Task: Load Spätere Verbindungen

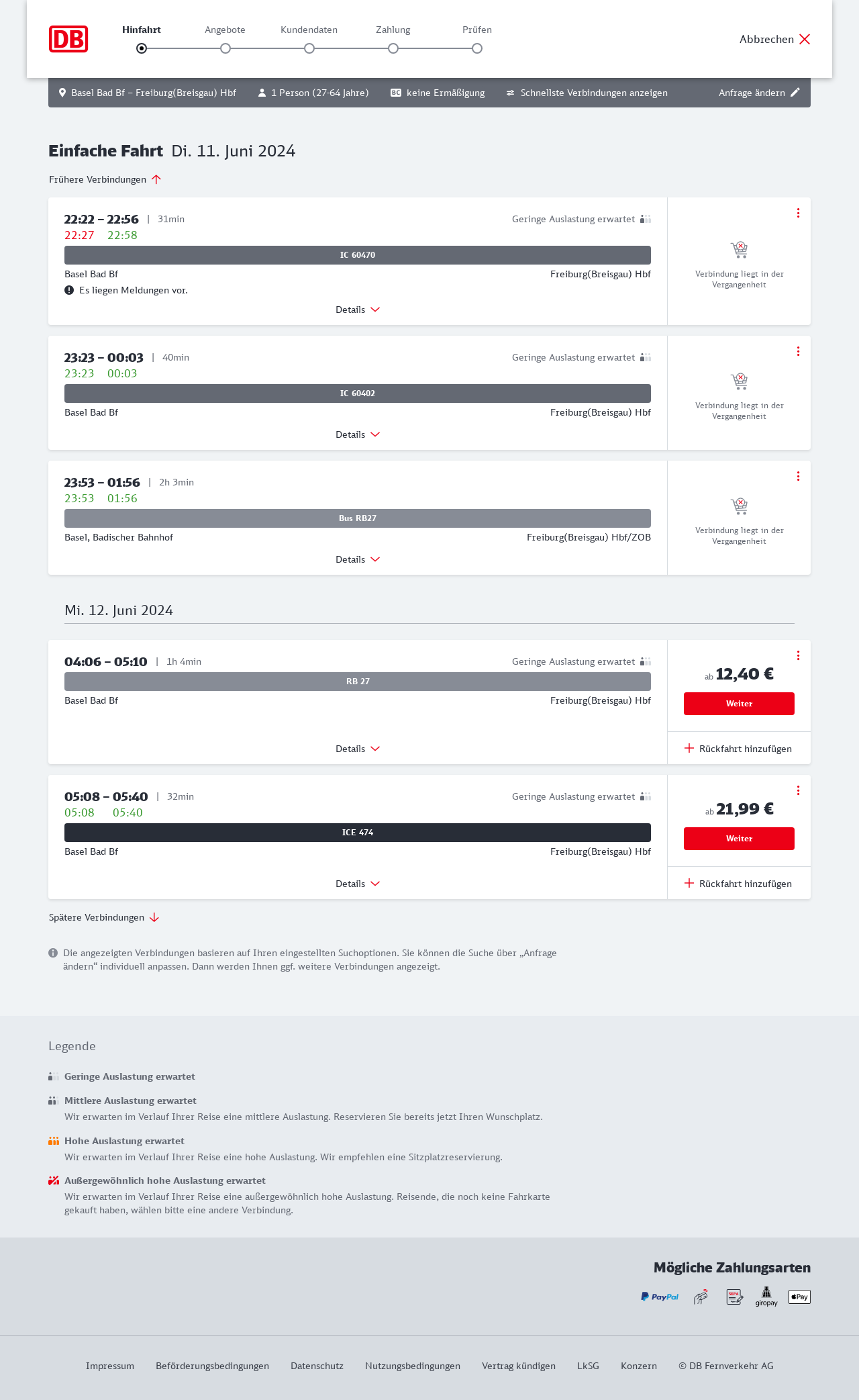Action: (103, 917)
